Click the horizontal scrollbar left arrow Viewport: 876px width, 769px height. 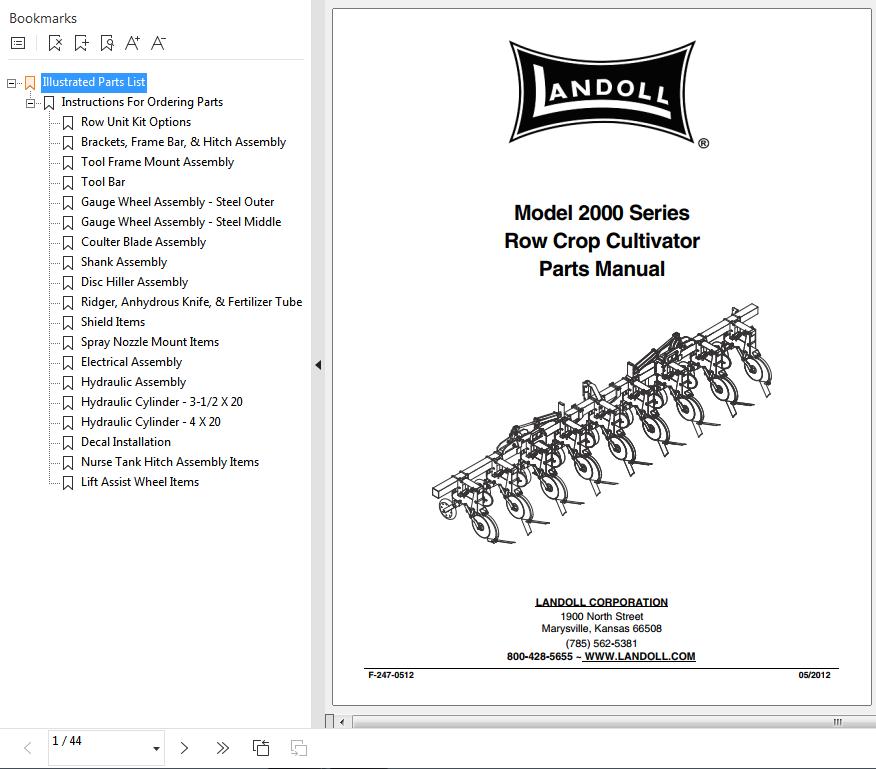pos(342,721)
